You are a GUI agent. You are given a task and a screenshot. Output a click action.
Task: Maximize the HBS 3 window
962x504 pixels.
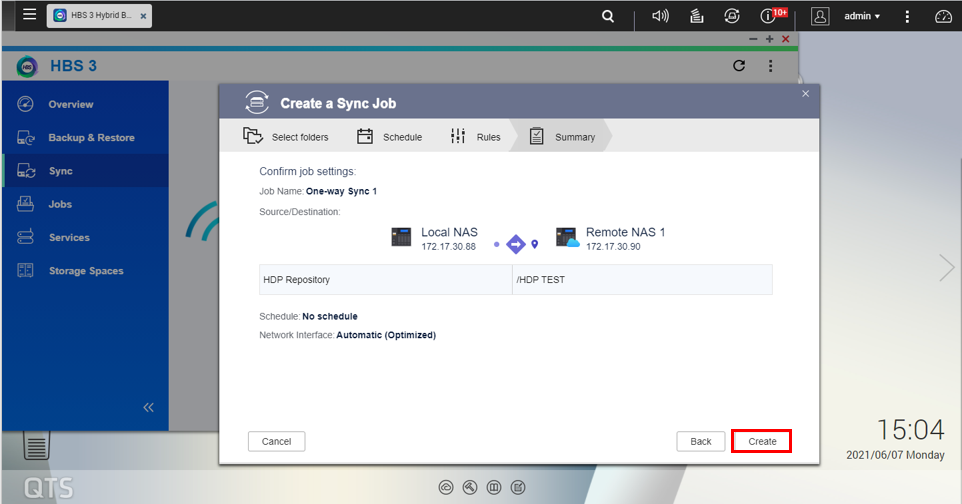(769, 39)
